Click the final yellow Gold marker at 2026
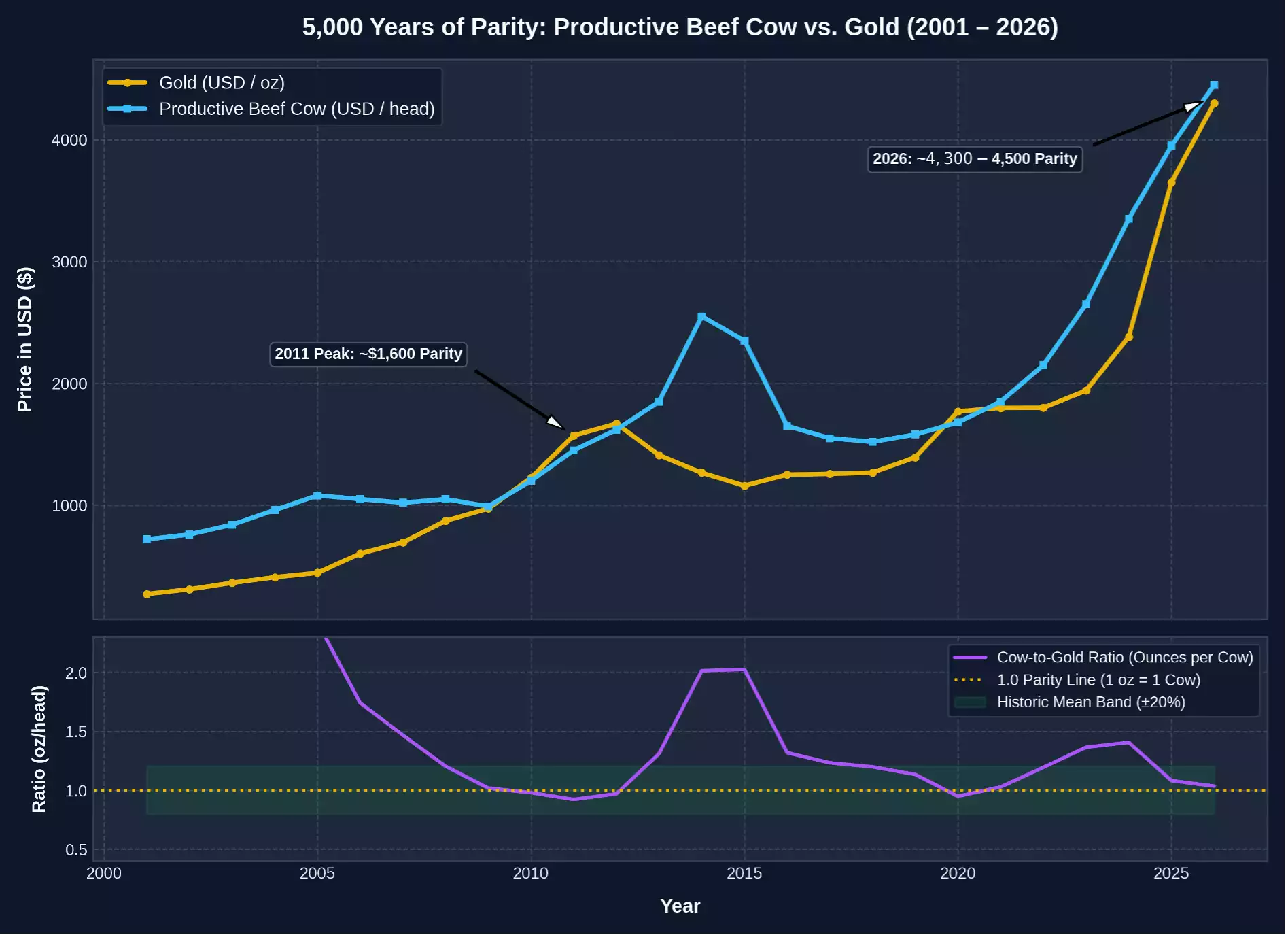This screenshot has width=1288, height=935. [x=1214, y=104]
